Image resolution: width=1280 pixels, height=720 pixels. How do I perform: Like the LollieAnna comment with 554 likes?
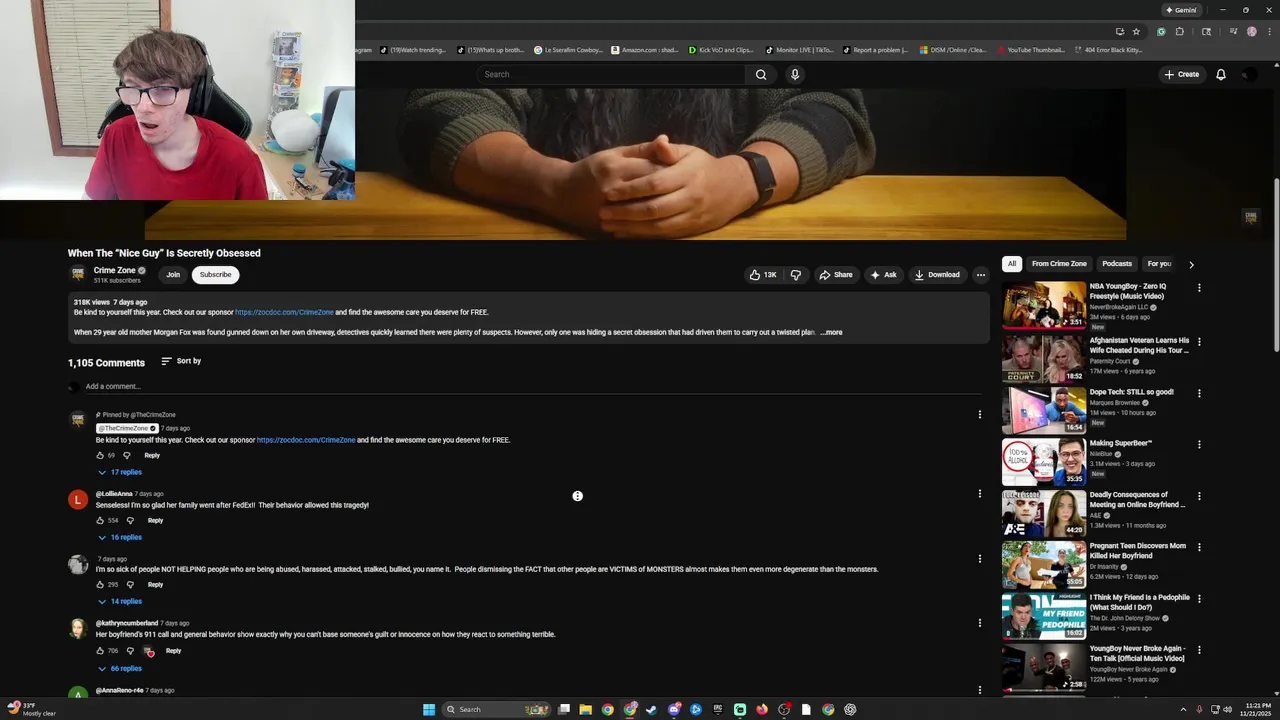pos(100,520)
